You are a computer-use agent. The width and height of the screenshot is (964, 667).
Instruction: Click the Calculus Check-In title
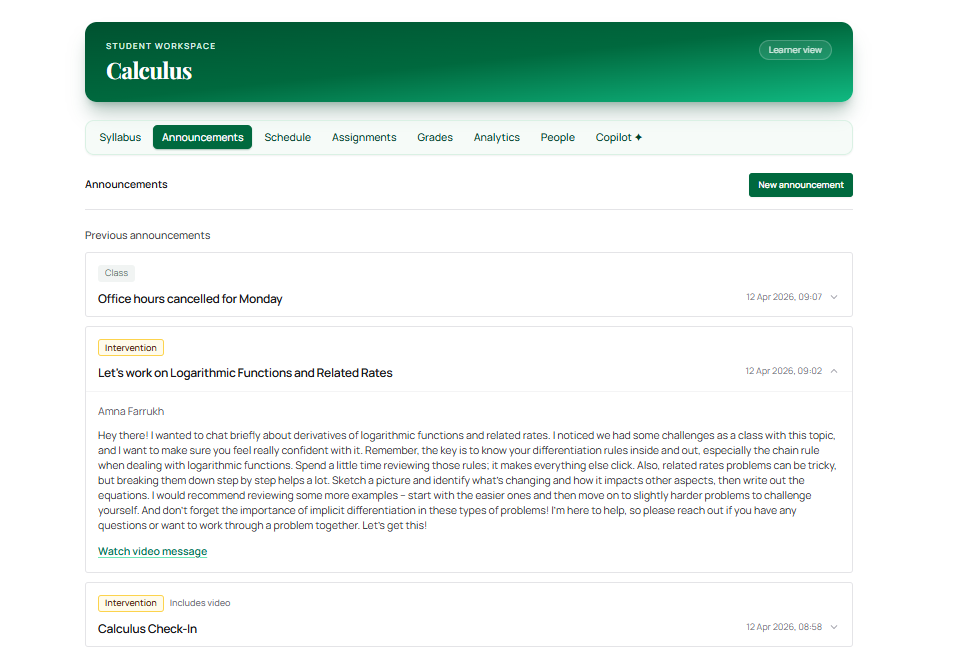coord(148,629)
